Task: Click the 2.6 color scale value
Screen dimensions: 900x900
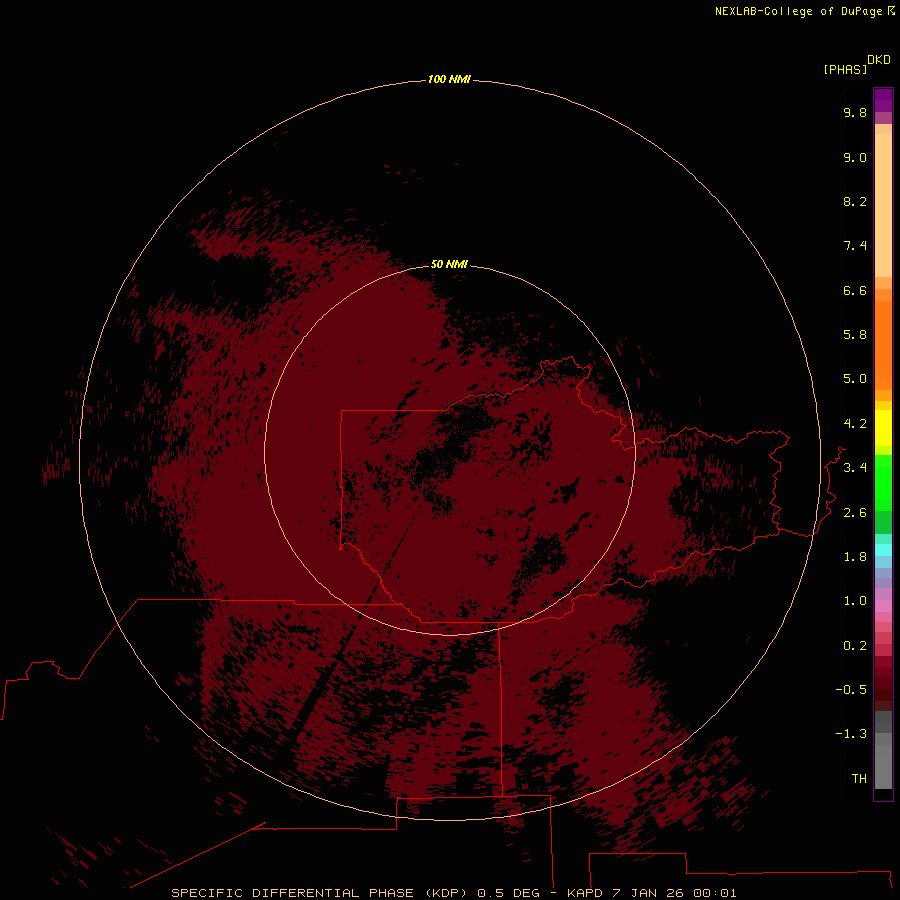Action: (855, 513)
